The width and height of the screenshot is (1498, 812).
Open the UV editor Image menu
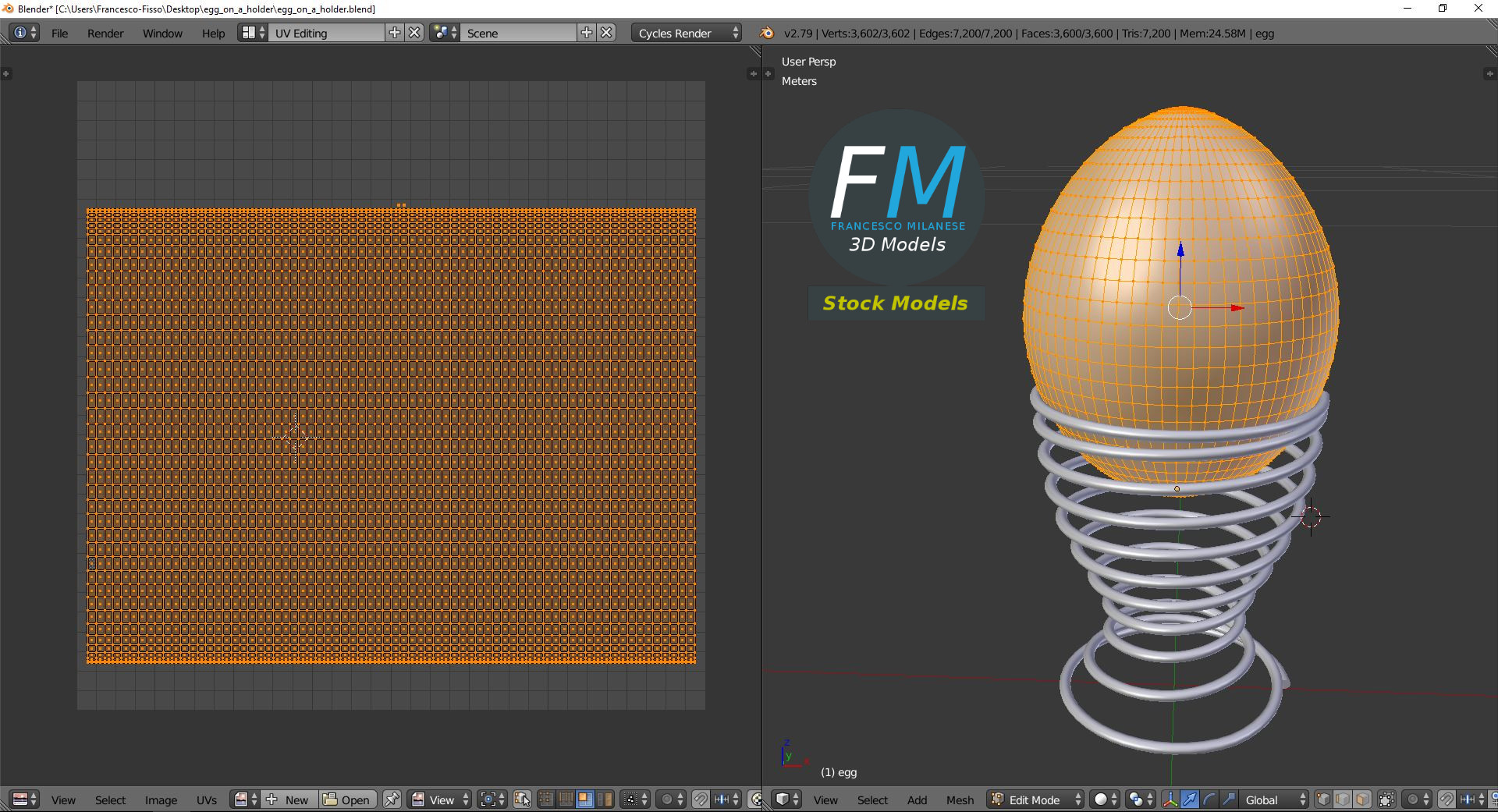coord(161,800)
